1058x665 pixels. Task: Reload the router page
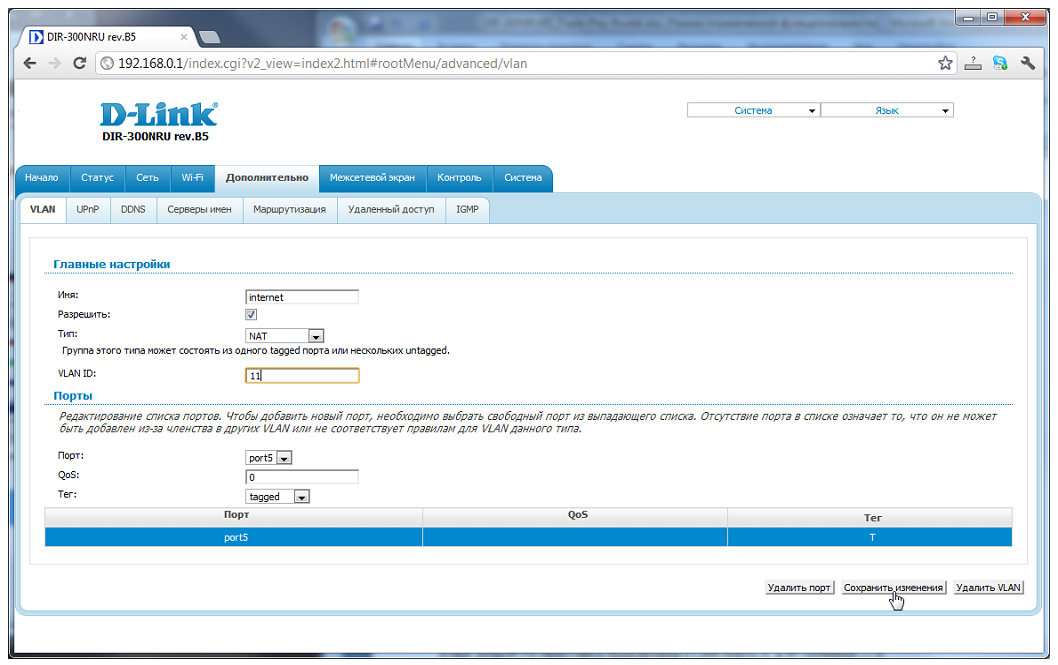click(80, 63)
